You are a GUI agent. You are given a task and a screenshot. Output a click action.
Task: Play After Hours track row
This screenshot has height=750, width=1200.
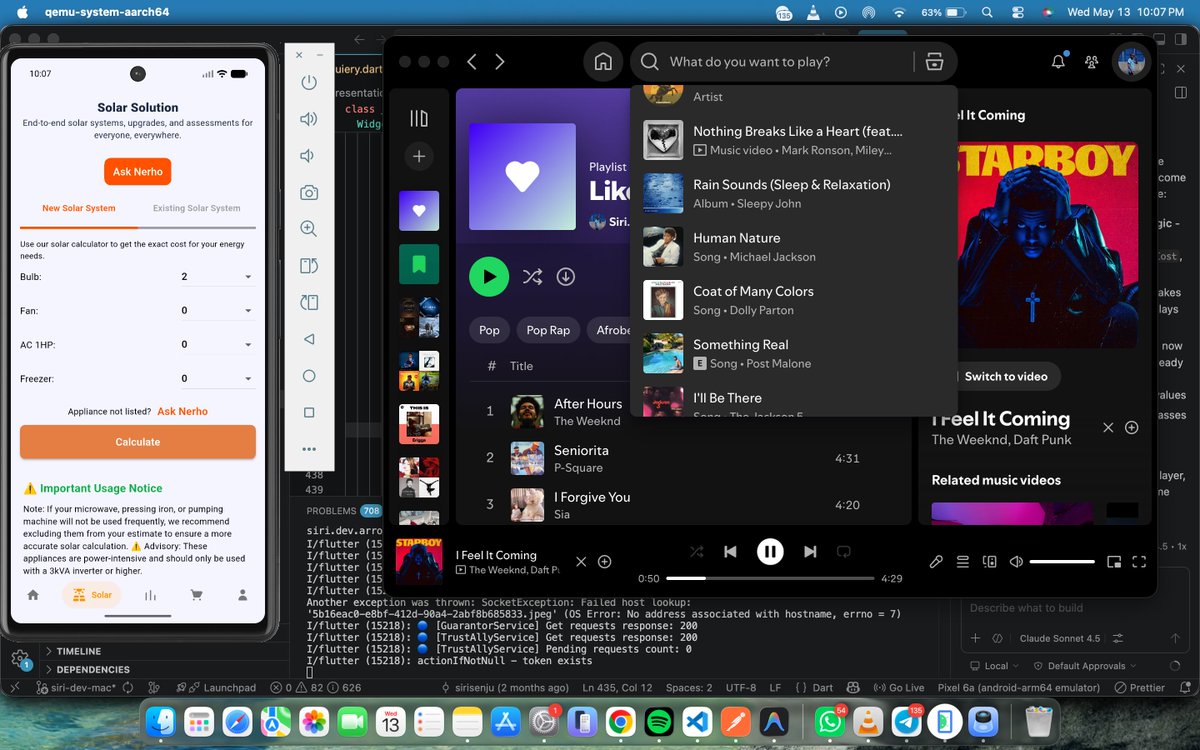pos(685,411)
